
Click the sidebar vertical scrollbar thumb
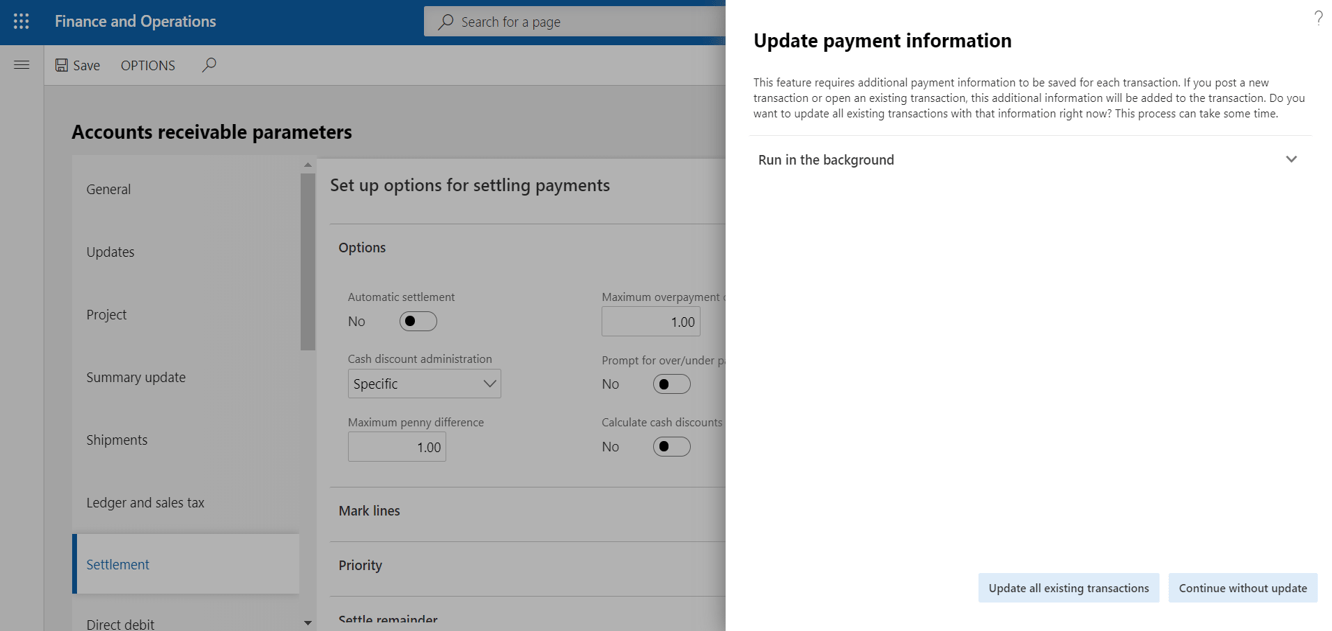(x=308, y=260)
